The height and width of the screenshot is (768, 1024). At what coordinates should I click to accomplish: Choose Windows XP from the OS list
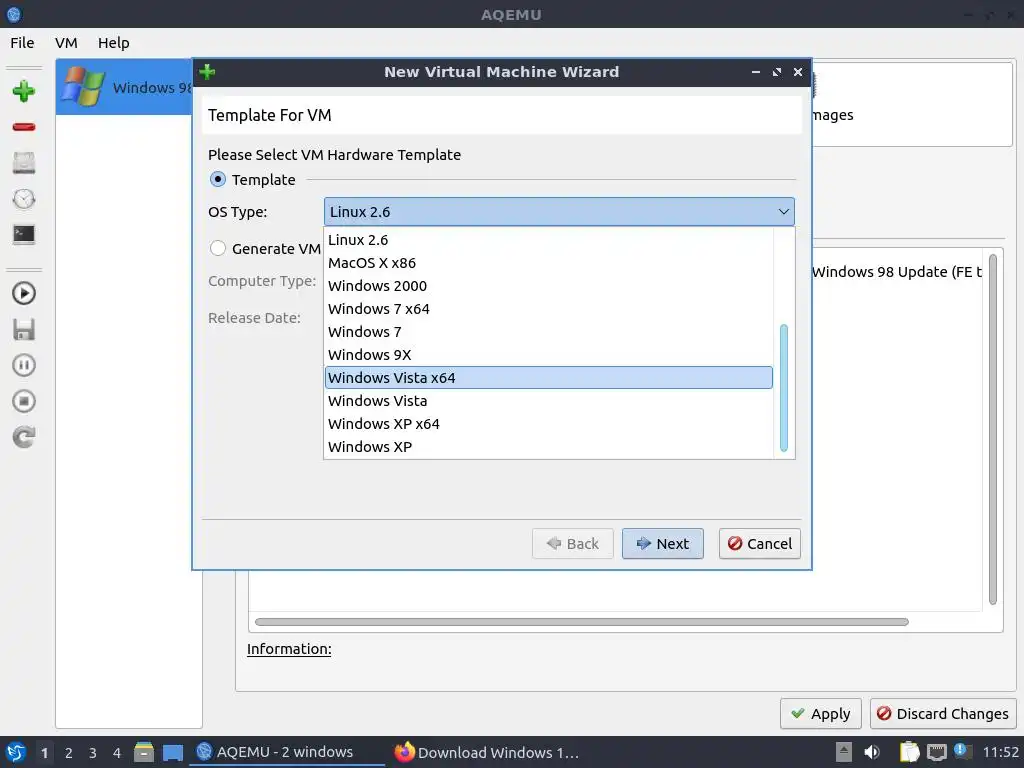(x=549, y=447)
